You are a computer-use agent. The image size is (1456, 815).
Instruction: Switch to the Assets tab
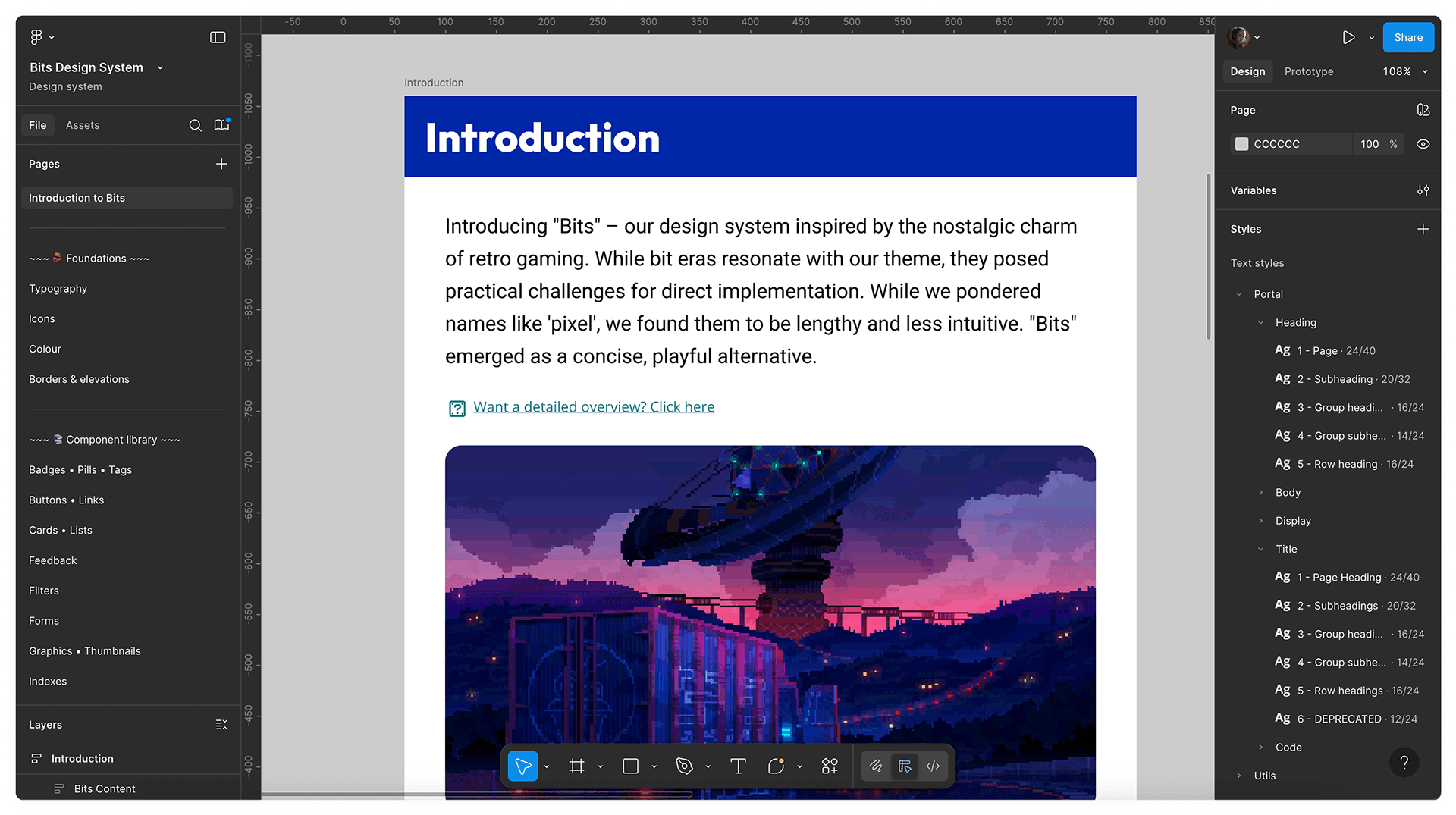83,125
